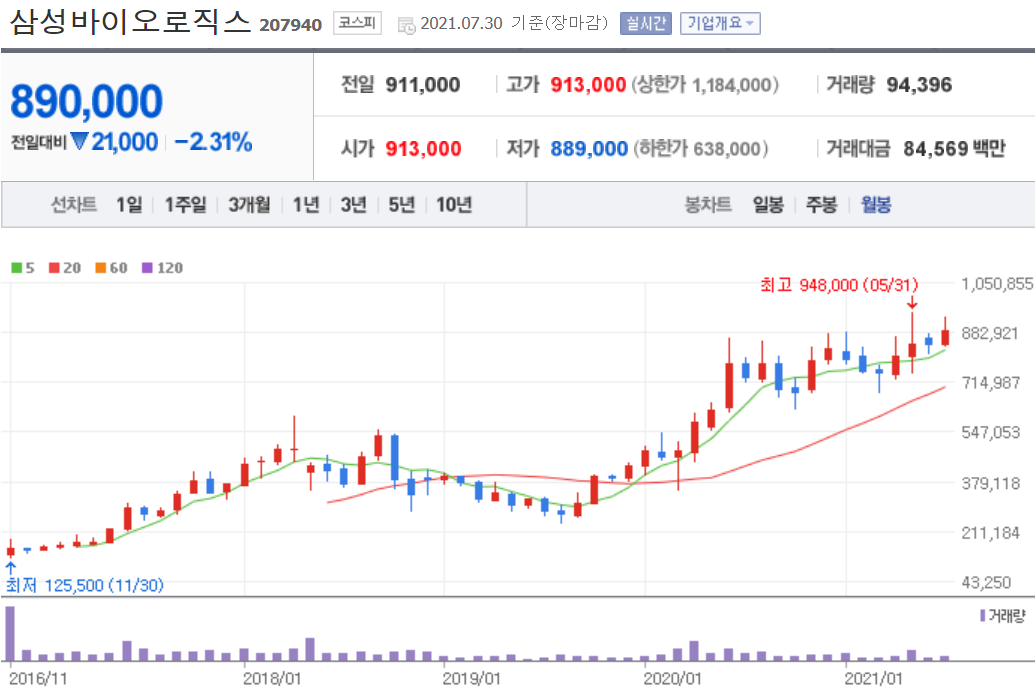Open the 기업개요 dropdown

(720, 24)
